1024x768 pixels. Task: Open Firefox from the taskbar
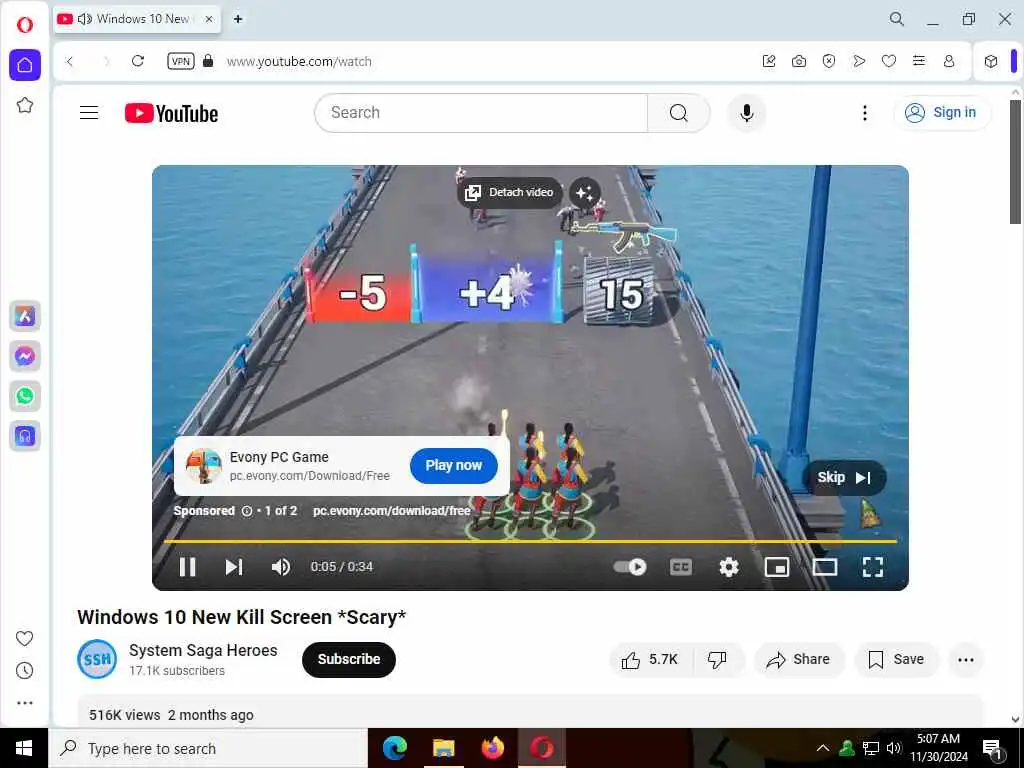pos(492,748)
